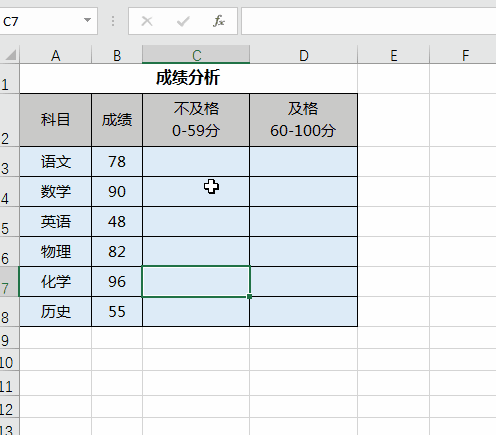Click the score cell 55
This screenshot has width=496, height=435.
click(117, 312)
